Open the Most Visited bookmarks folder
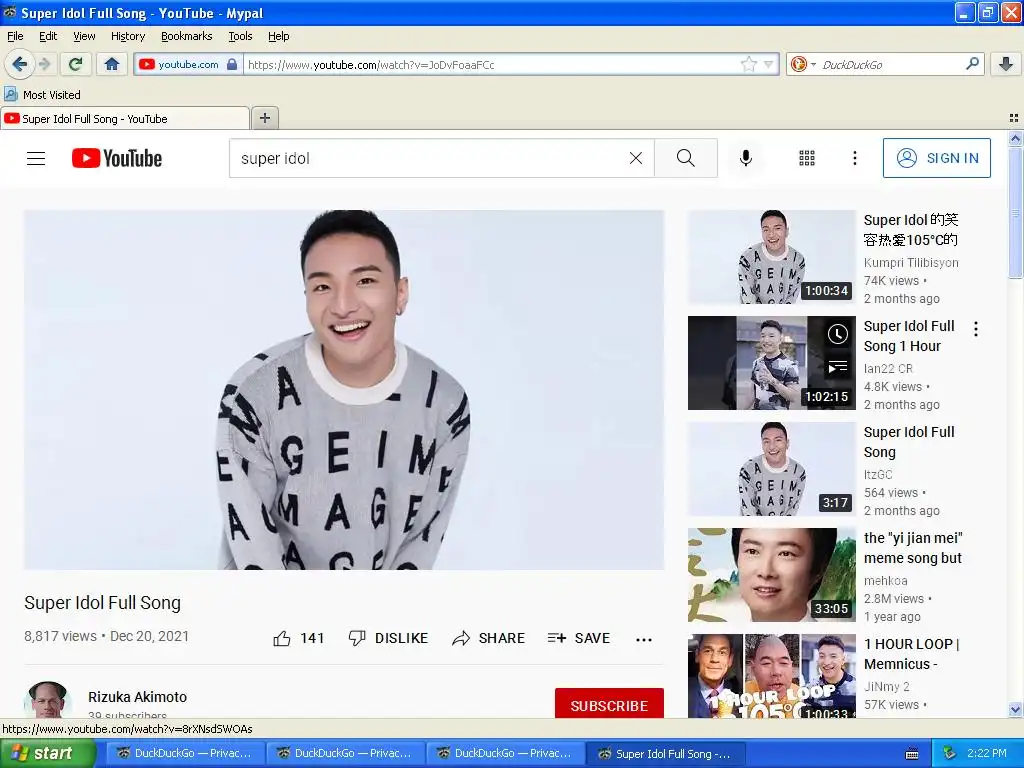 pyautogui.click(x=43, y=95)
